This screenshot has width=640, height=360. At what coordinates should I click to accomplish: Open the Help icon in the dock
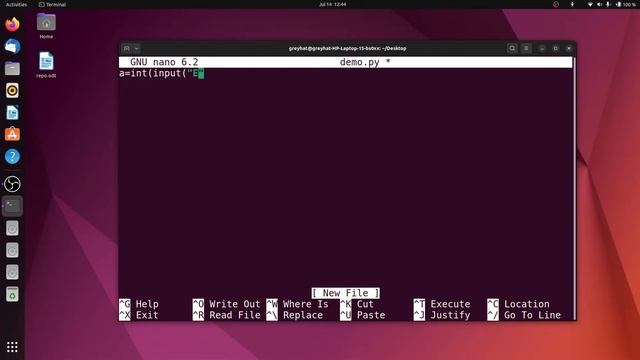point(12,156)
